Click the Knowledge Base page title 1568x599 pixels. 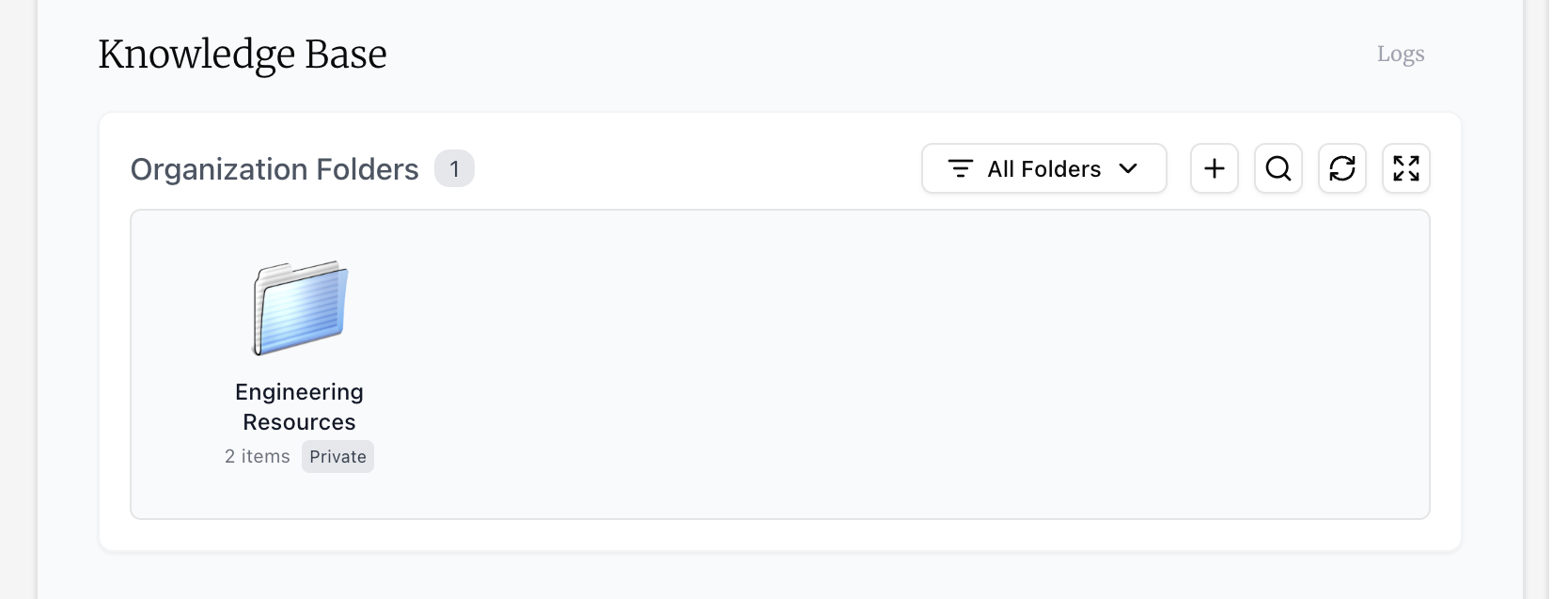click(243, 55)
